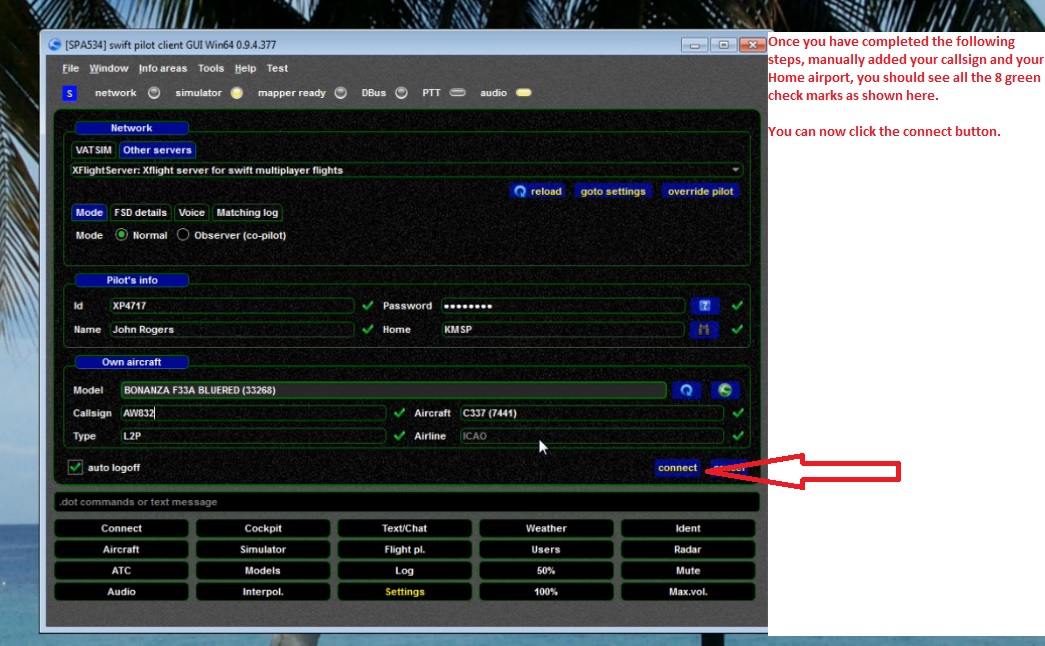Click the Type field showing L2P
Viewport: 1045px width, 646px height.
click(x=253, y=437)
